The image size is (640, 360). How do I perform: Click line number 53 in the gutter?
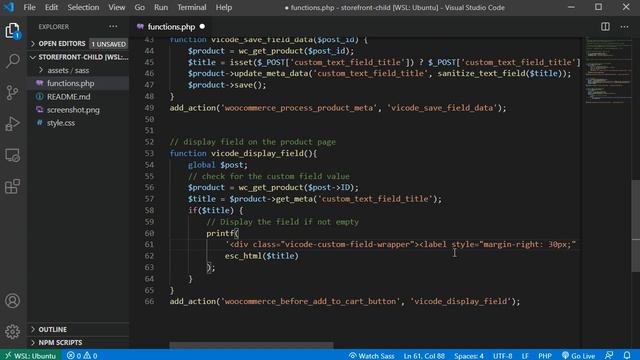[149, 153]
